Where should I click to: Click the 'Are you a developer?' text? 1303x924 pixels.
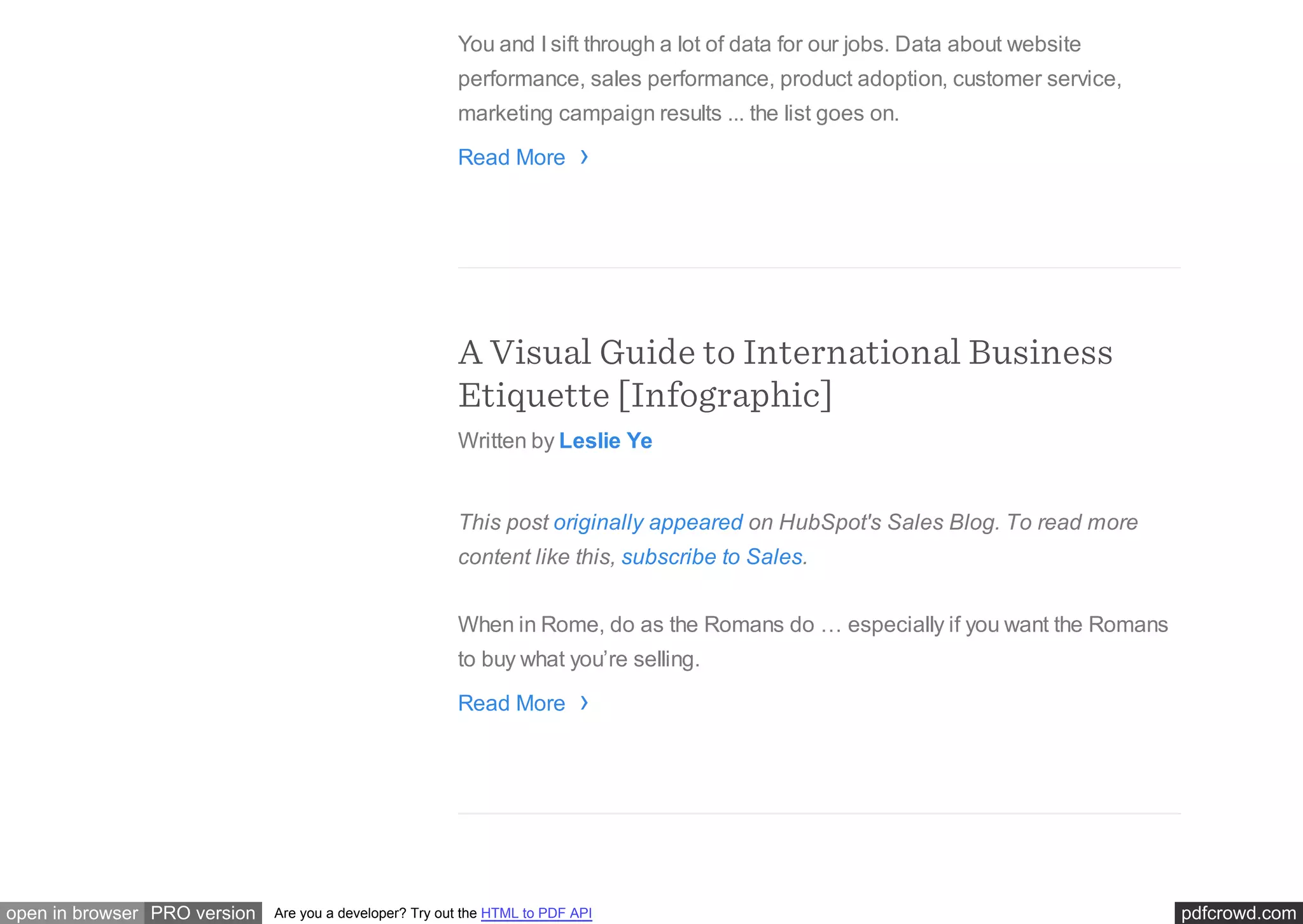tap(375, 913)
